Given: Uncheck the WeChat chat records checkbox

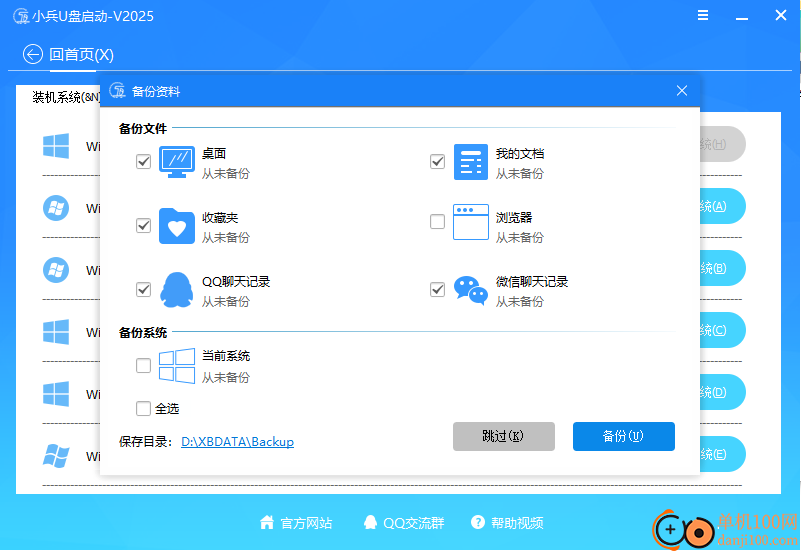Looking at the screenshot, I should [x=437, y=290].
